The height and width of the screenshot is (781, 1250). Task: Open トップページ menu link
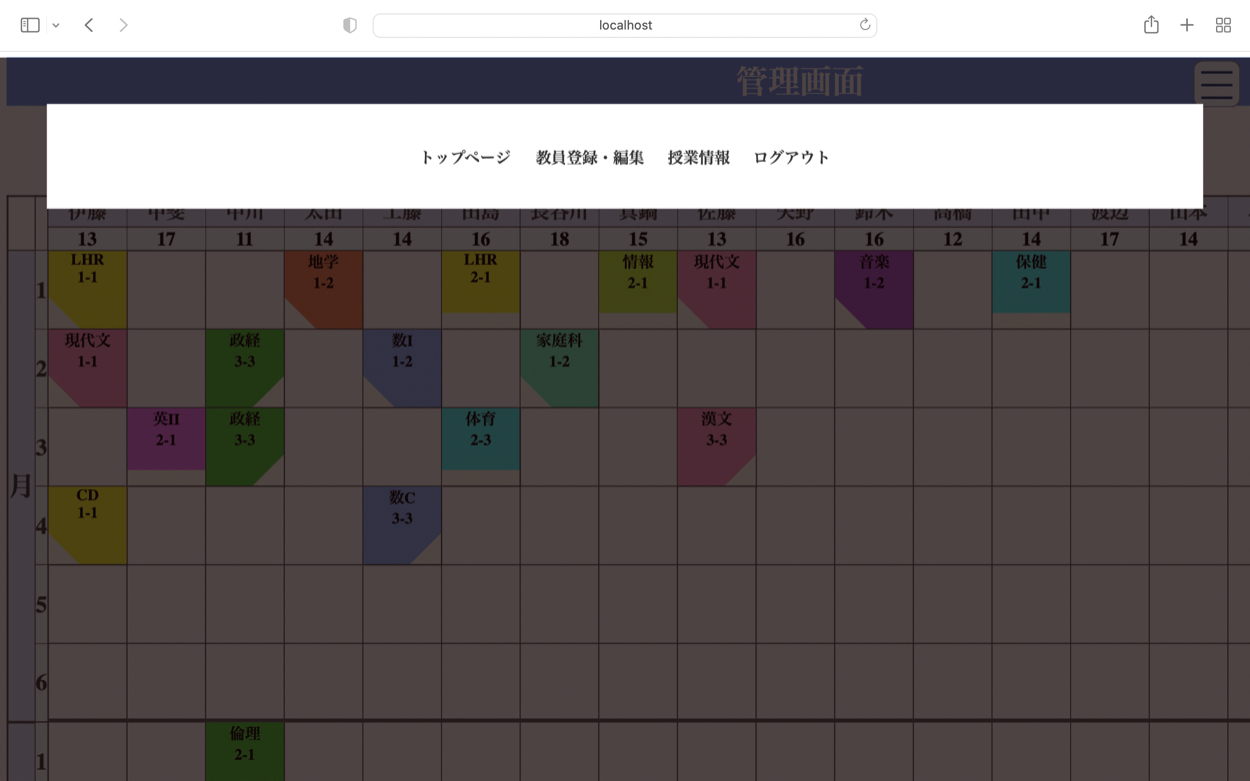coord(465,157)
